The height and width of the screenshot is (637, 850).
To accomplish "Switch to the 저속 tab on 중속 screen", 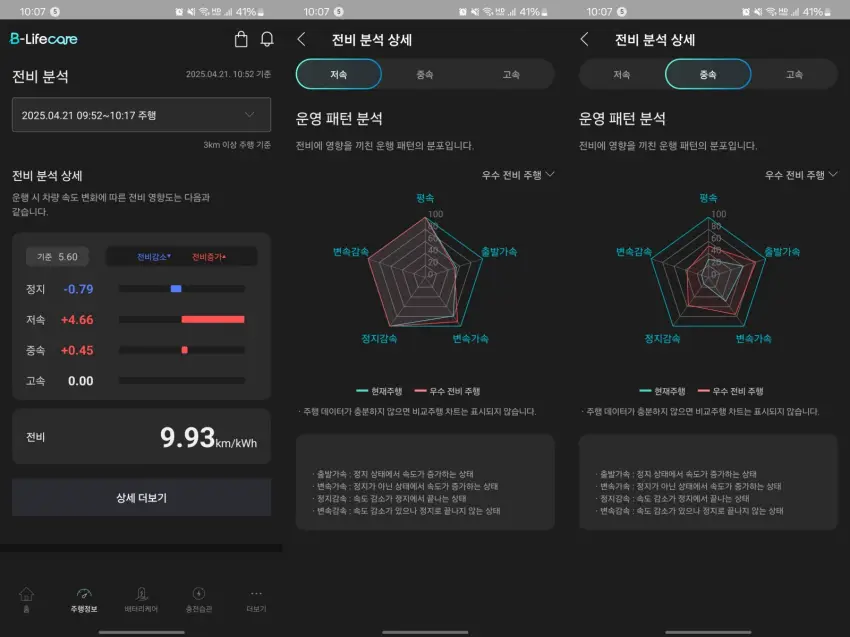I will pyautogui.click(x=620, y=73).
